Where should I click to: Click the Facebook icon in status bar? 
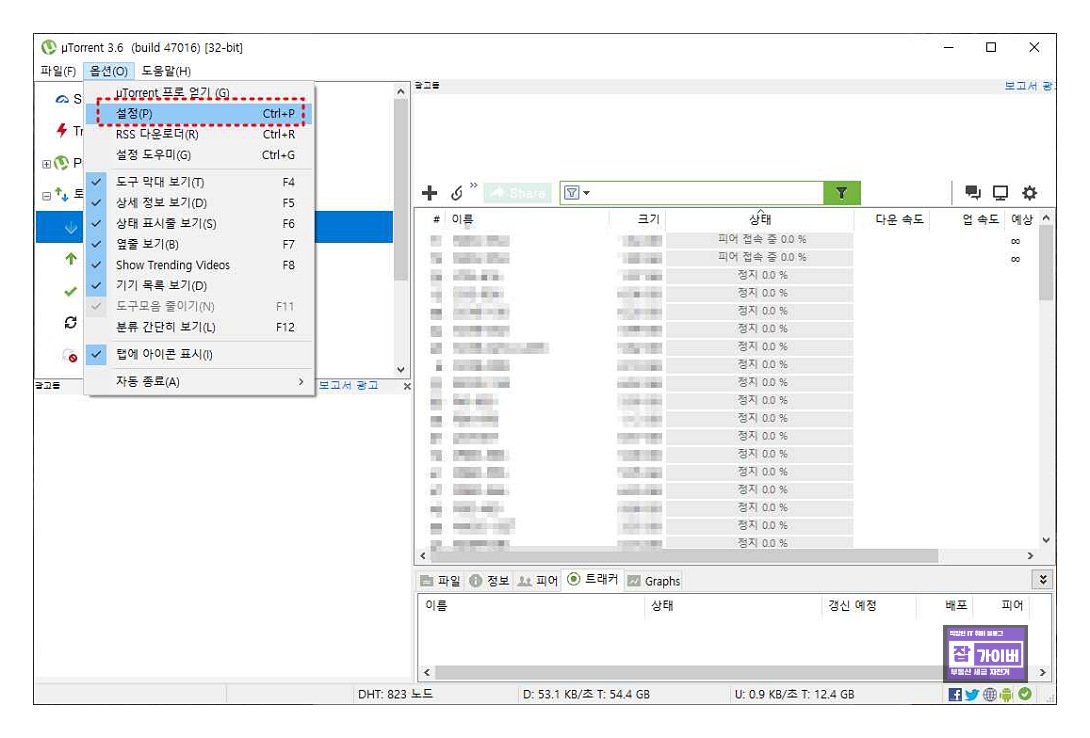[x=955, y=694]
